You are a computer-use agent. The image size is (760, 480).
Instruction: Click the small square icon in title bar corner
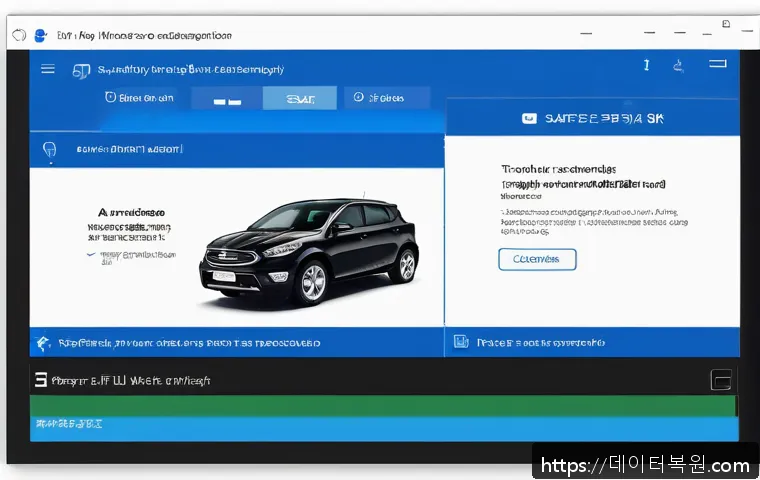[x=726, y=24]
